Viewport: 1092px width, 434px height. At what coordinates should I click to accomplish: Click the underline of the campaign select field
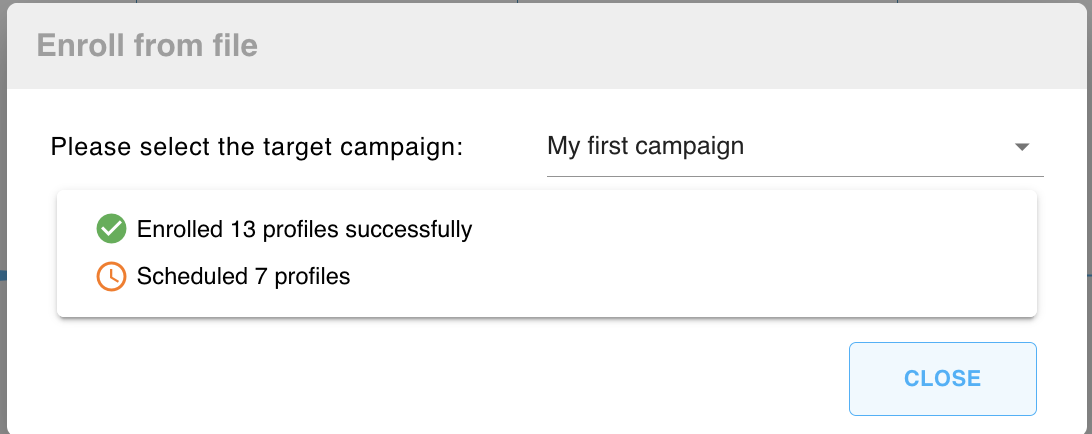pos(795,175)
